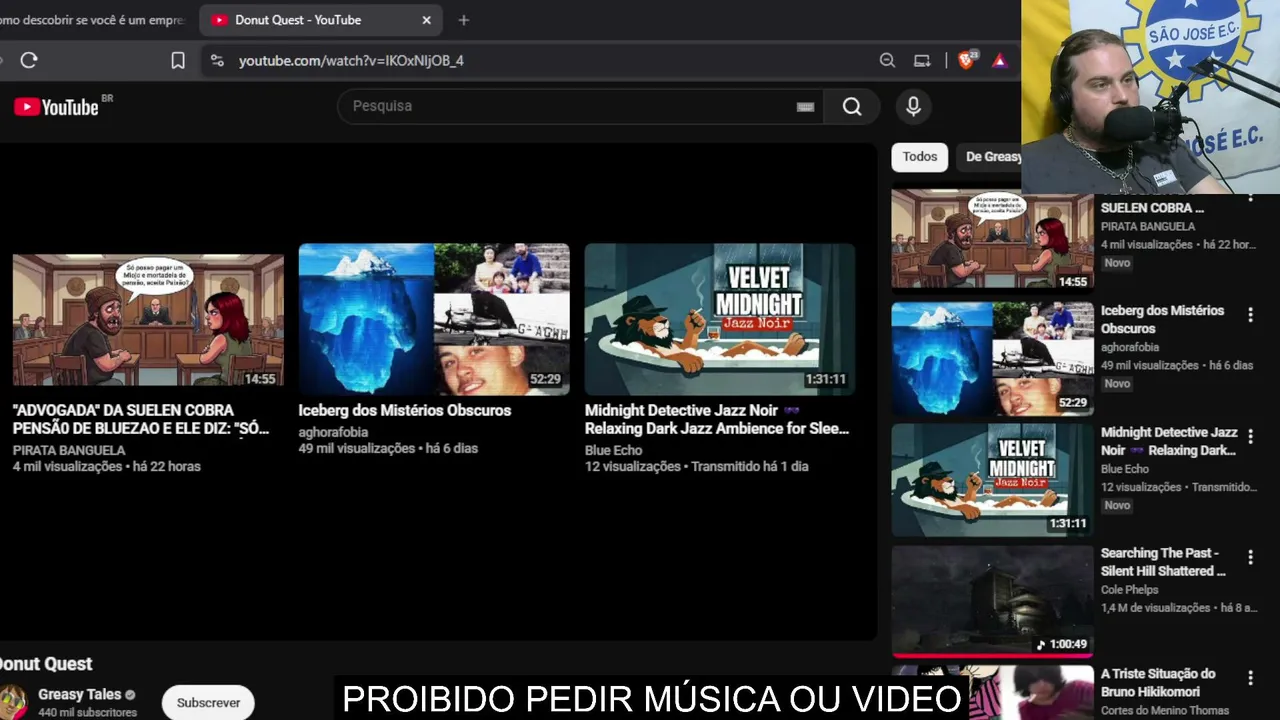This screenshot has height=720, width=1280.
Task: Click the zoom magnifier icon in the address bar
Action: (x=887, y=60)
